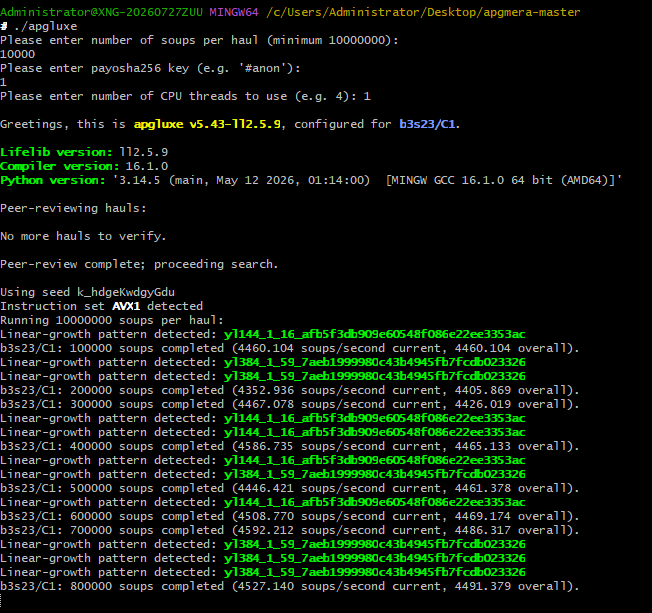Image resolution: width=652 pixels, height=613 pixels.
Task: Click the 'Peer-reviewing hauls:' line
Action: [73, 208]
